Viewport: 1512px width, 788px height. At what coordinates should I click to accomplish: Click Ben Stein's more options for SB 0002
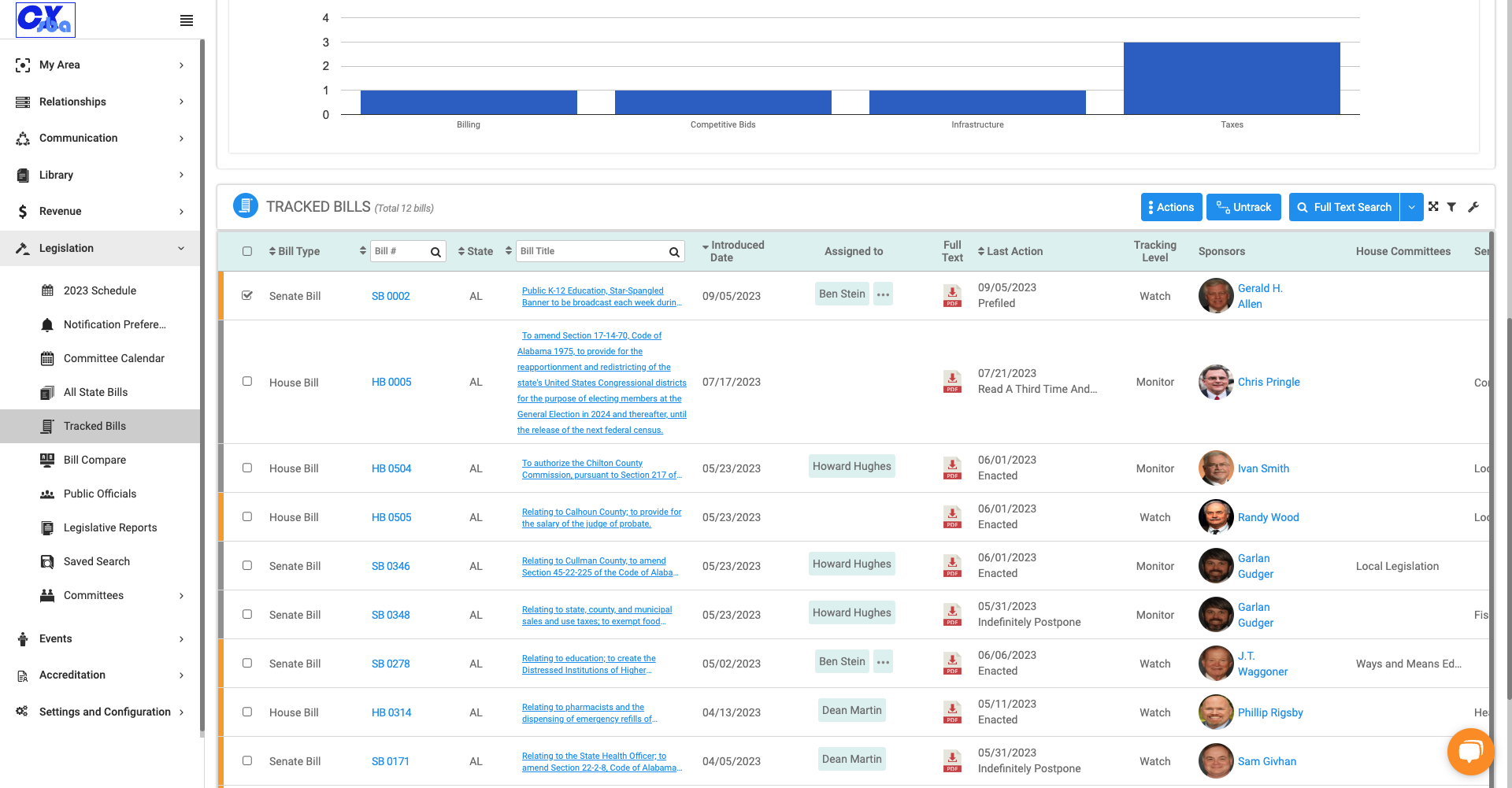884,294
